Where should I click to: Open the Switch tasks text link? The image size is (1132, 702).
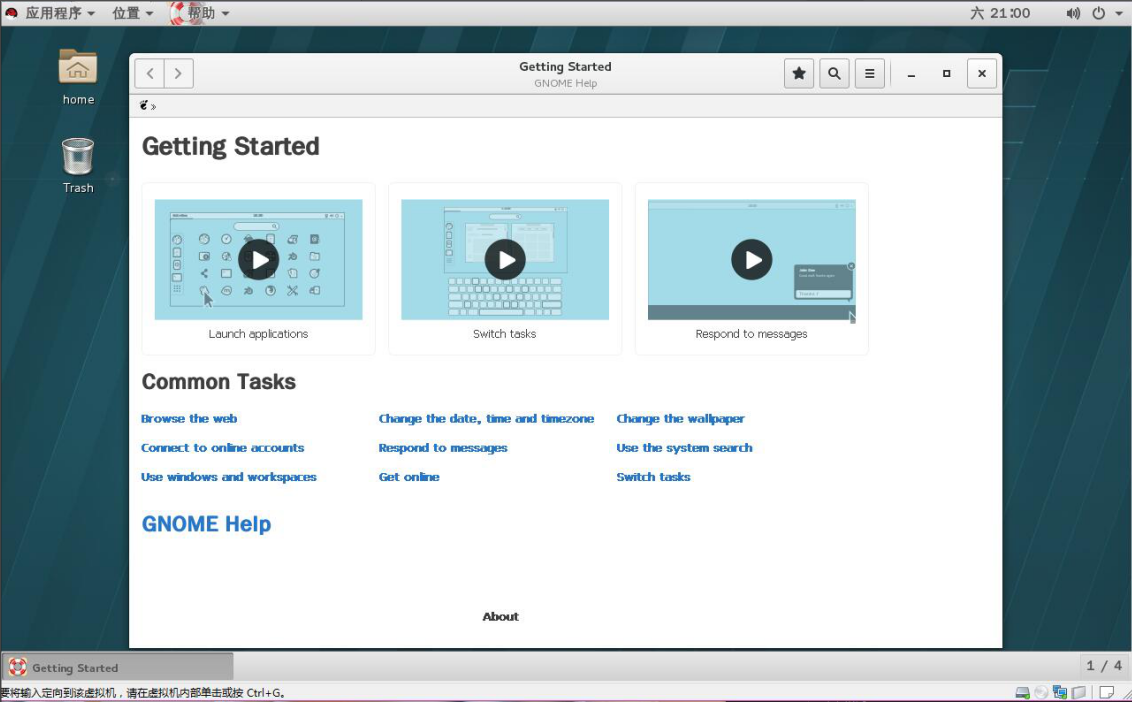653,477
